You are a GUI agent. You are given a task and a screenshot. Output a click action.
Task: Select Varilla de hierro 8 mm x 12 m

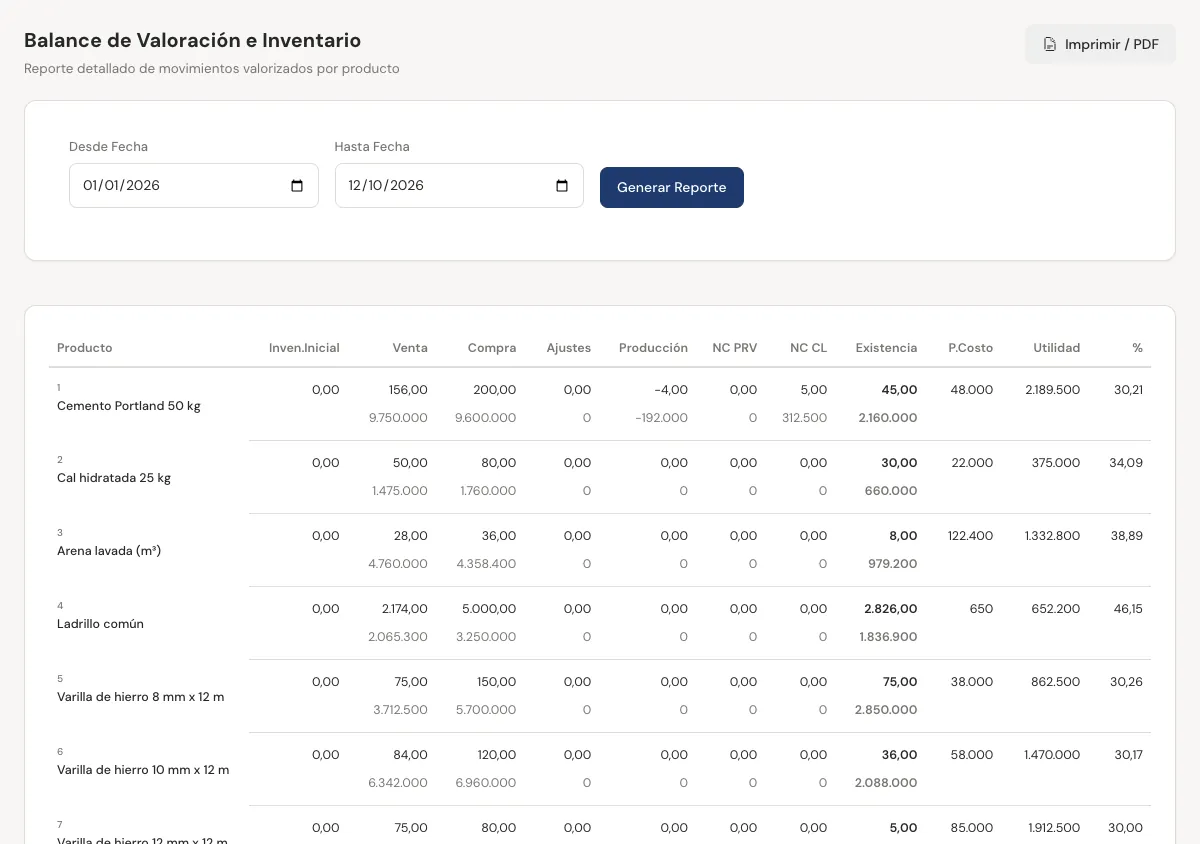[141, 697]
